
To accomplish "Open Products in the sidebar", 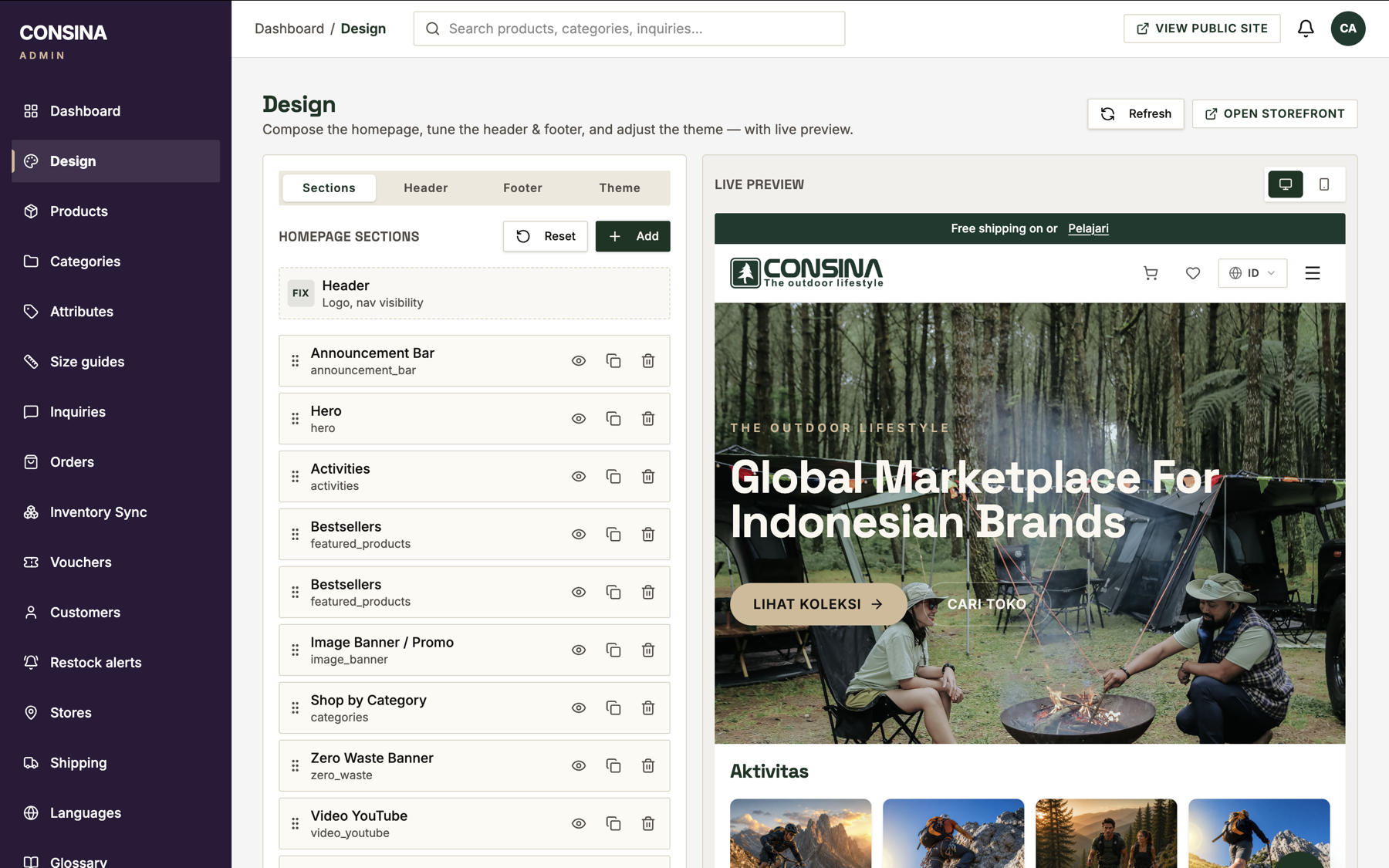I will 116,211.
